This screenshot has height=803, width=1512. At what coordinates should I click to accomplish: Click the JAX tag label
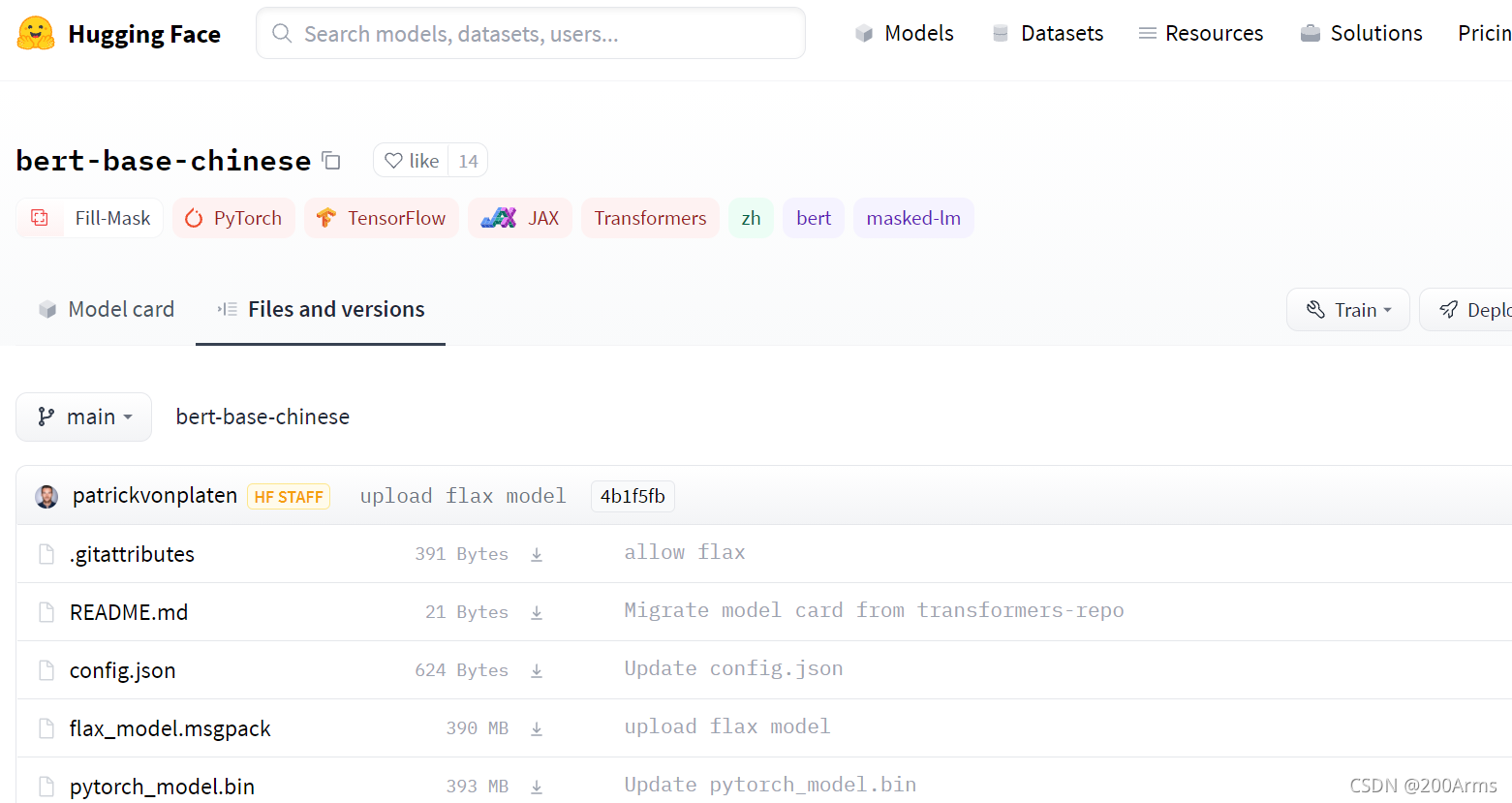point(543,218)
